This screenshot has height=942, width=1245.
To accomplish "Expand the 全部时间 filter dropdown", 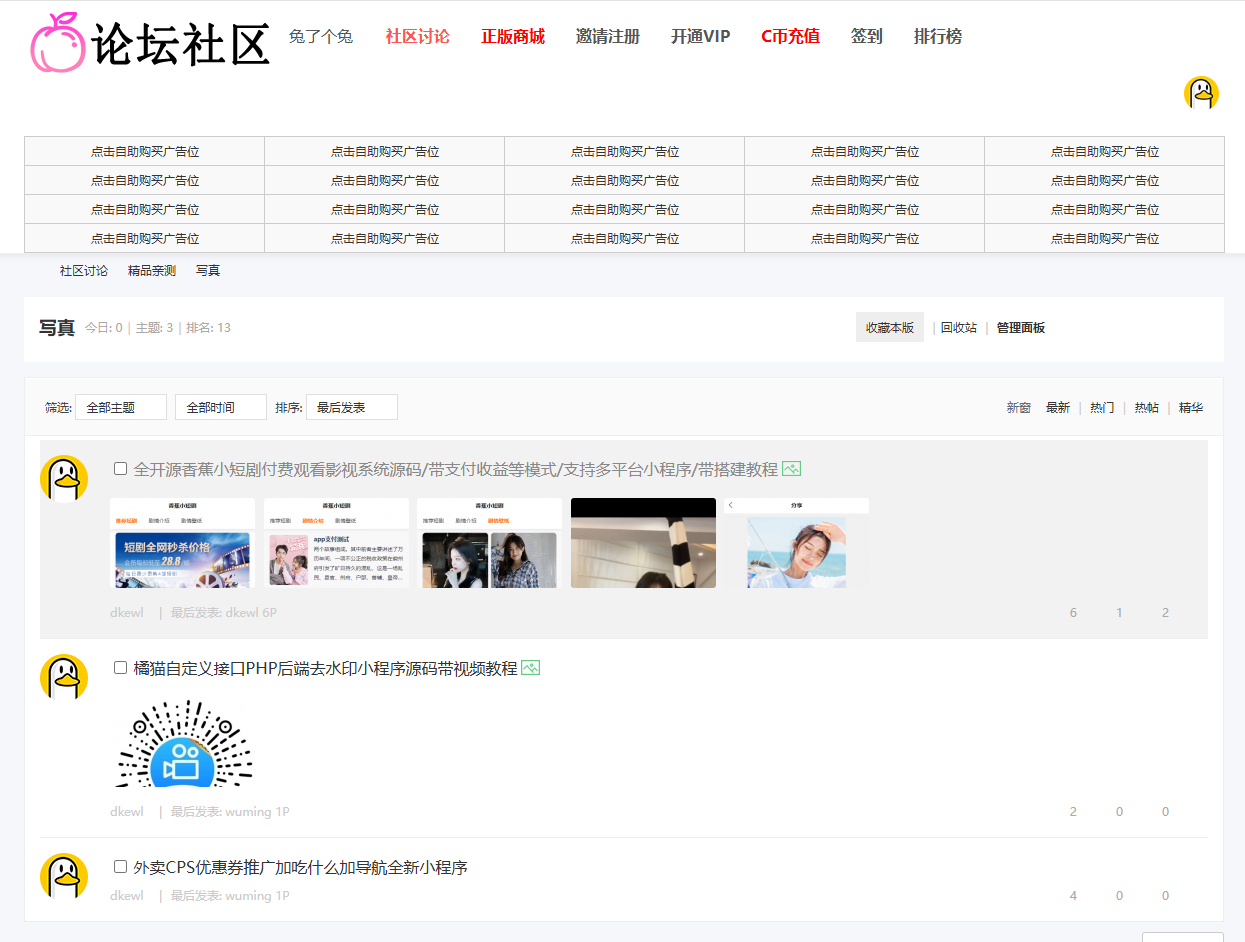I will click(220, 407).
